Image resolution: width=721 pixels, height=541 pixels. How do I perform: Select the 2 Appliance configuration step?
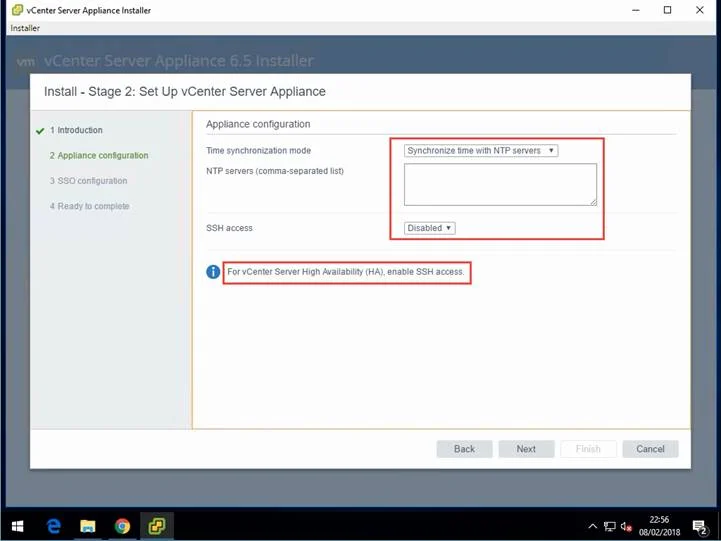[x=99, y=155]
